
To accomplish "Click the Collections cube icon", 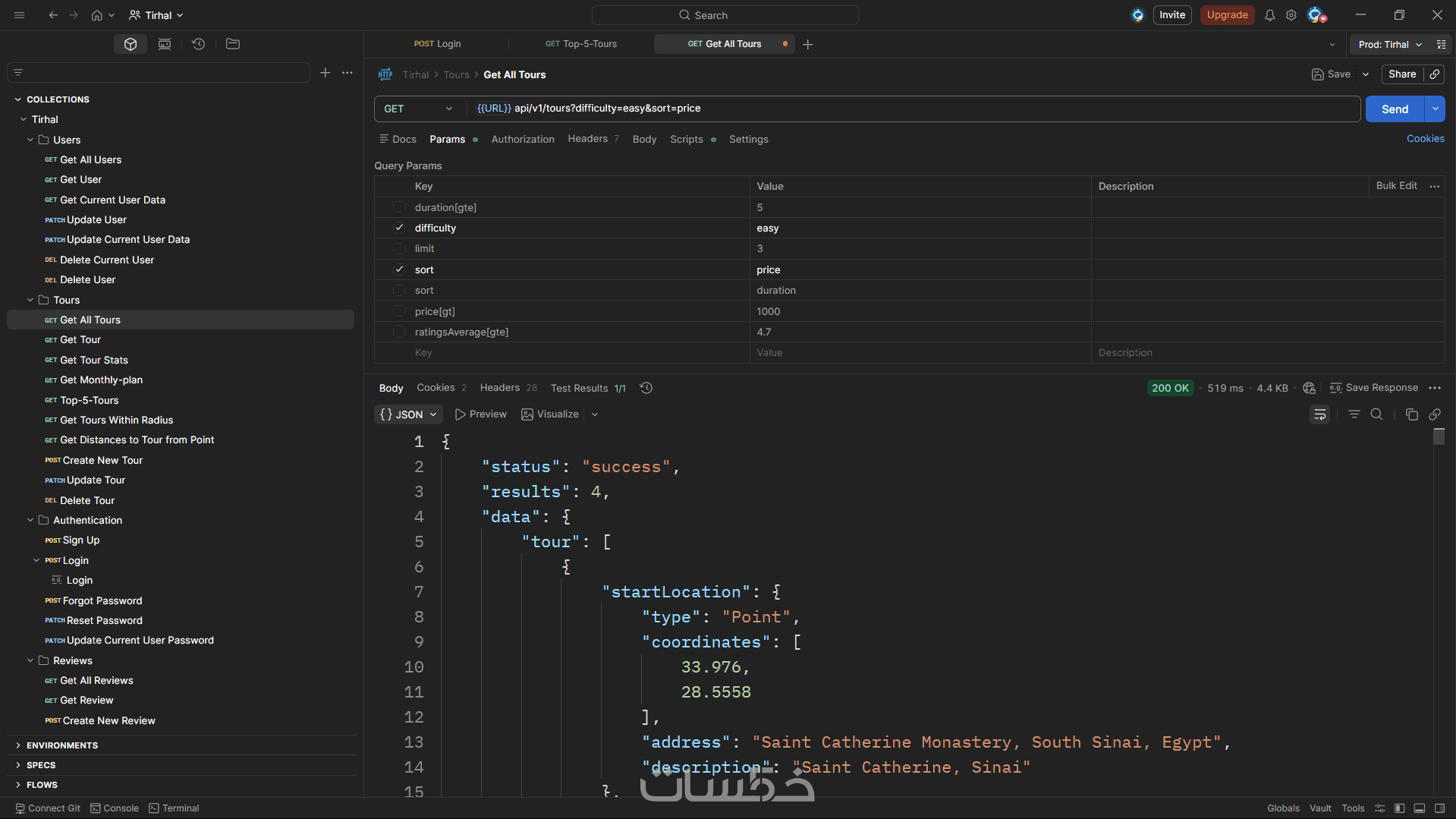I will coord(131,44).
